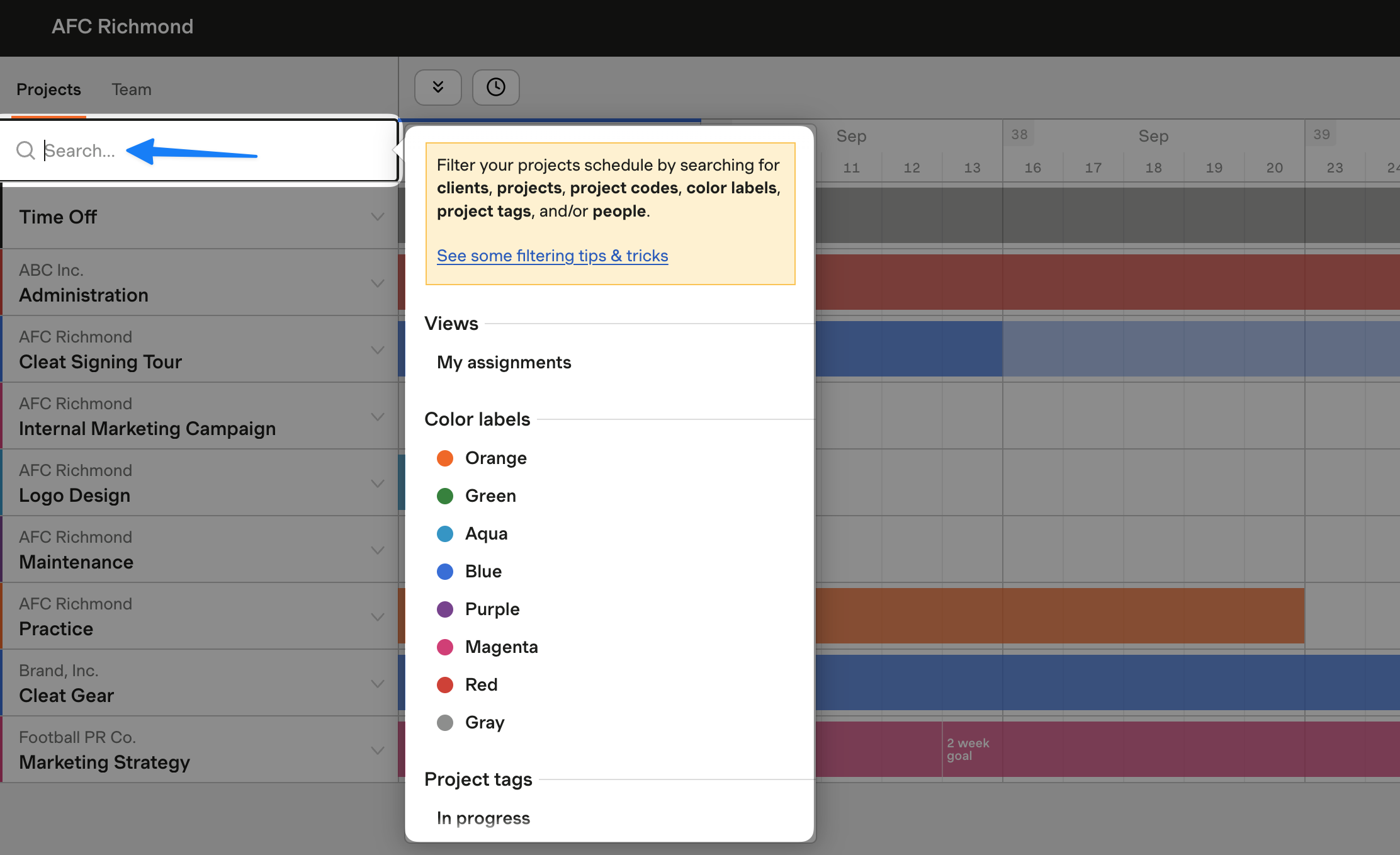
Task: Open the filtering tips & tricks link
Action: 552,256
